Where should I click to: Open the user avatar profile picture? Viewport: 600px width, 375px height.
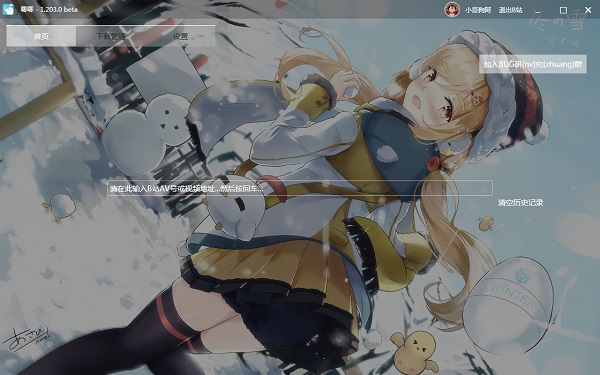(x=452, y=10)
